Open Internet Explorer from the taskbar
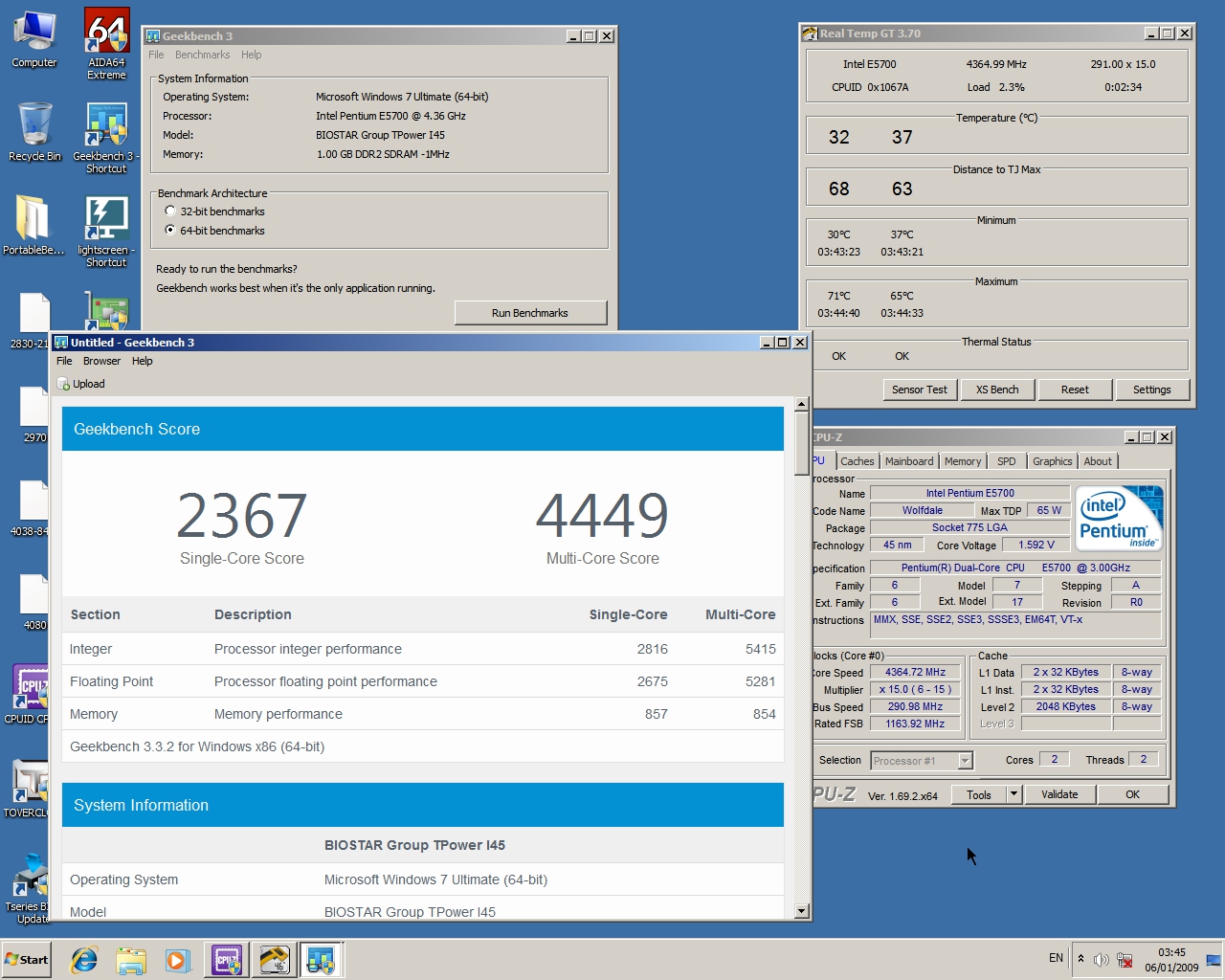The width and height of the screenshot is (1225, 980). tap(84, 960)
